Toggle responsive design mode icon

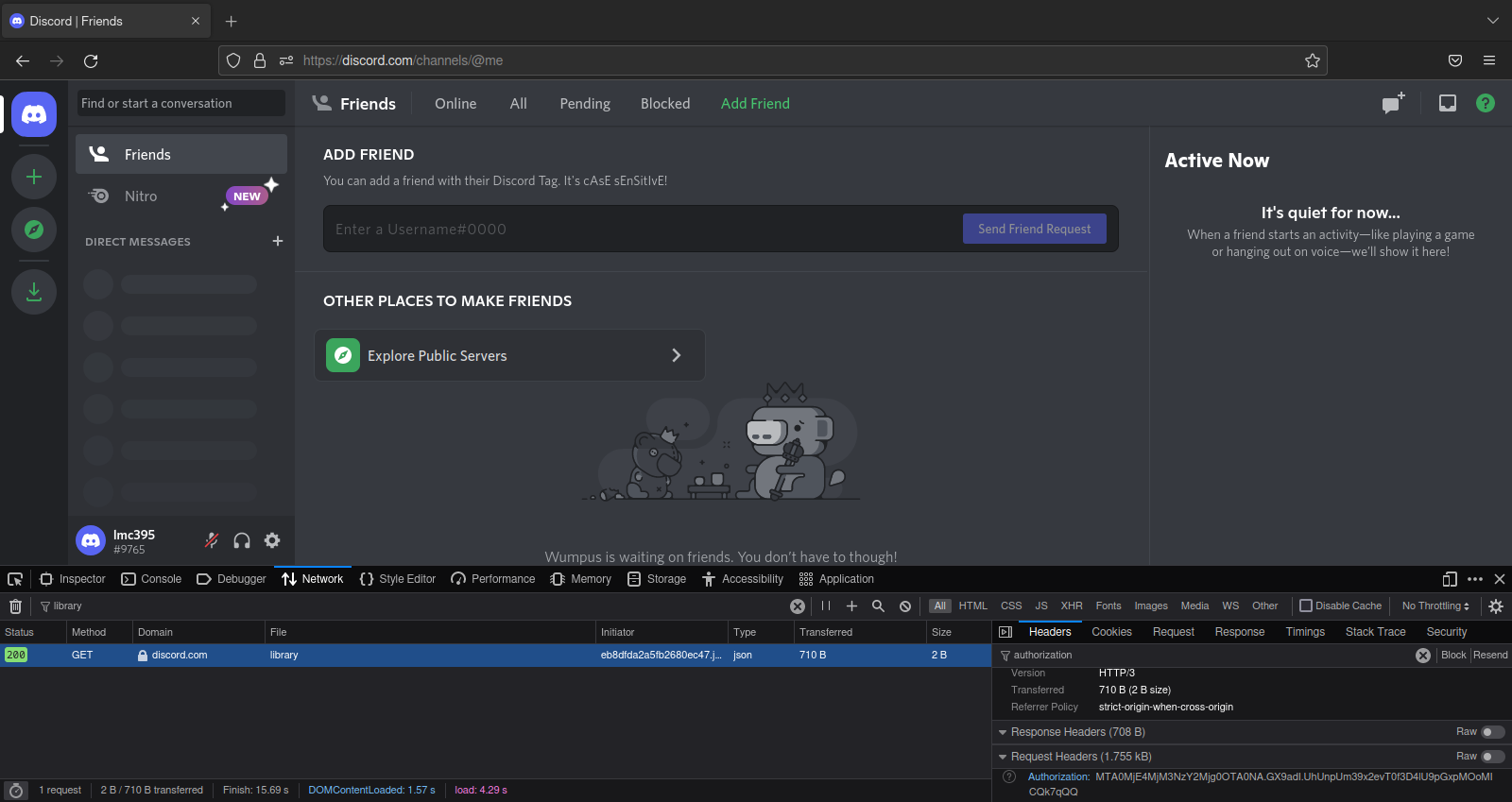click(1450, 579)
